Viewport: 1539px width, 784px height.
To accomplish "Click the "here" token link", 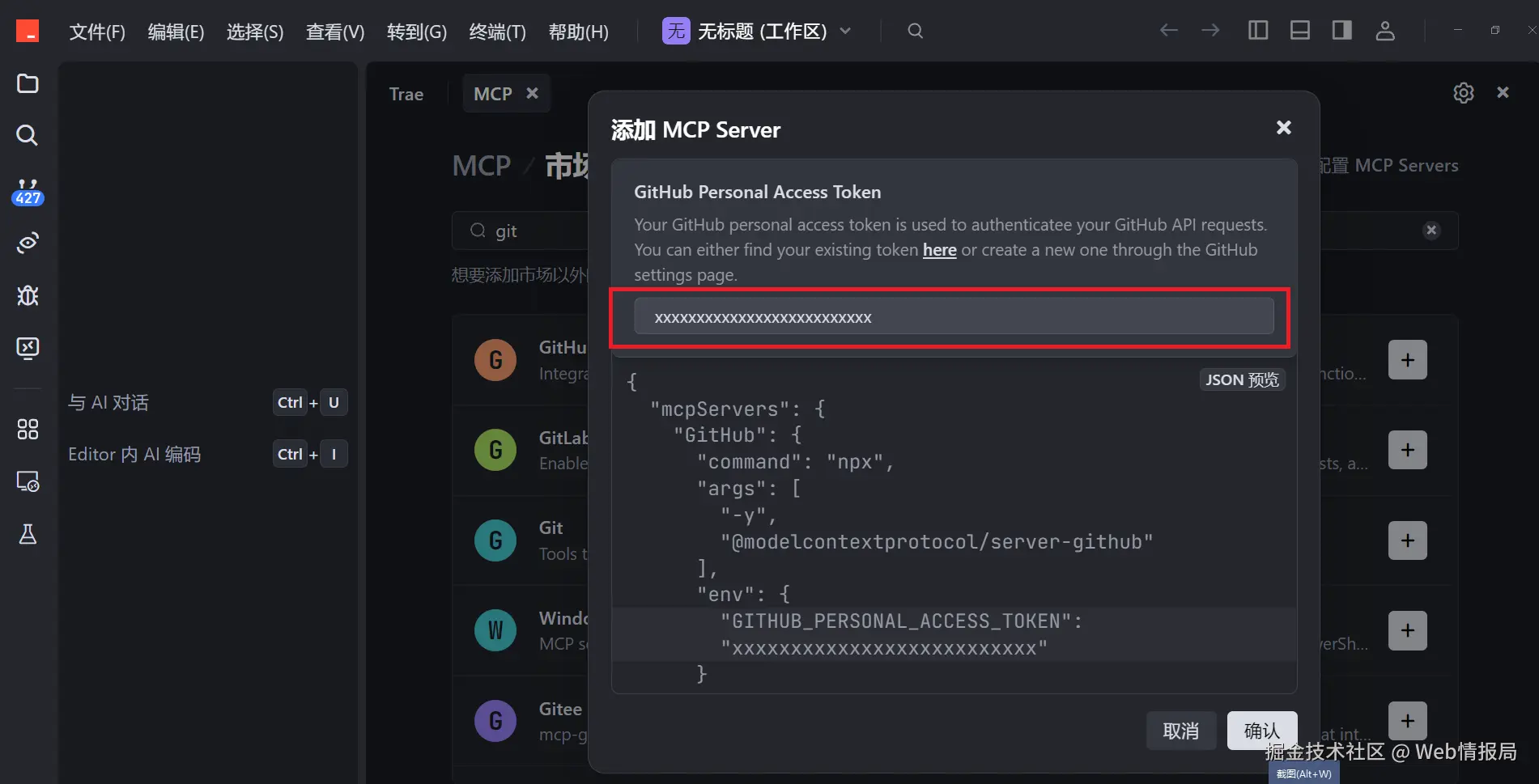I will pos(939,250).
